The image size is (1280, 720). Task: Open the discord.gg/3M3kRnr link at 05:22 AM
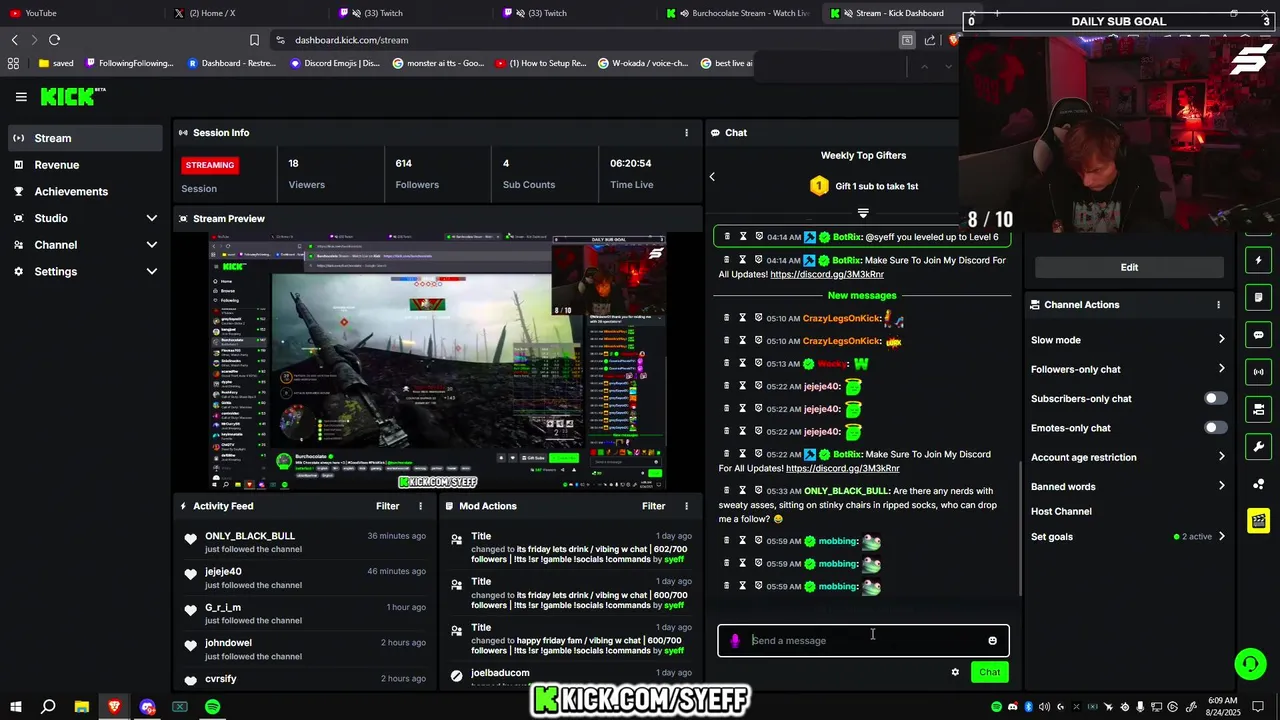[842, 468]
